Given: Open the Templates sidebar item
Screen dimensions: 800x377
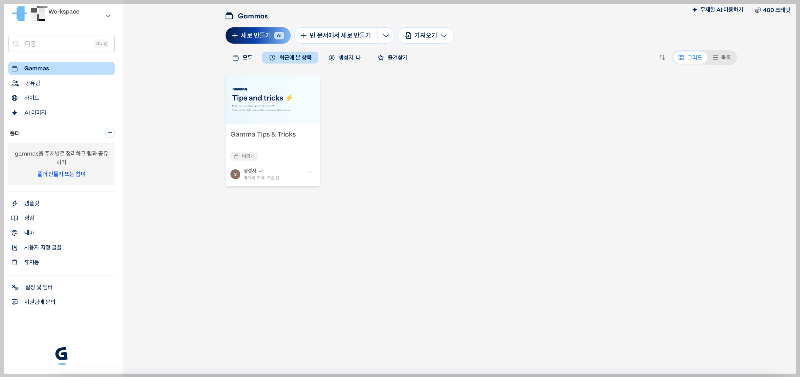Looking at the screenshot, I should click(62, 204).
